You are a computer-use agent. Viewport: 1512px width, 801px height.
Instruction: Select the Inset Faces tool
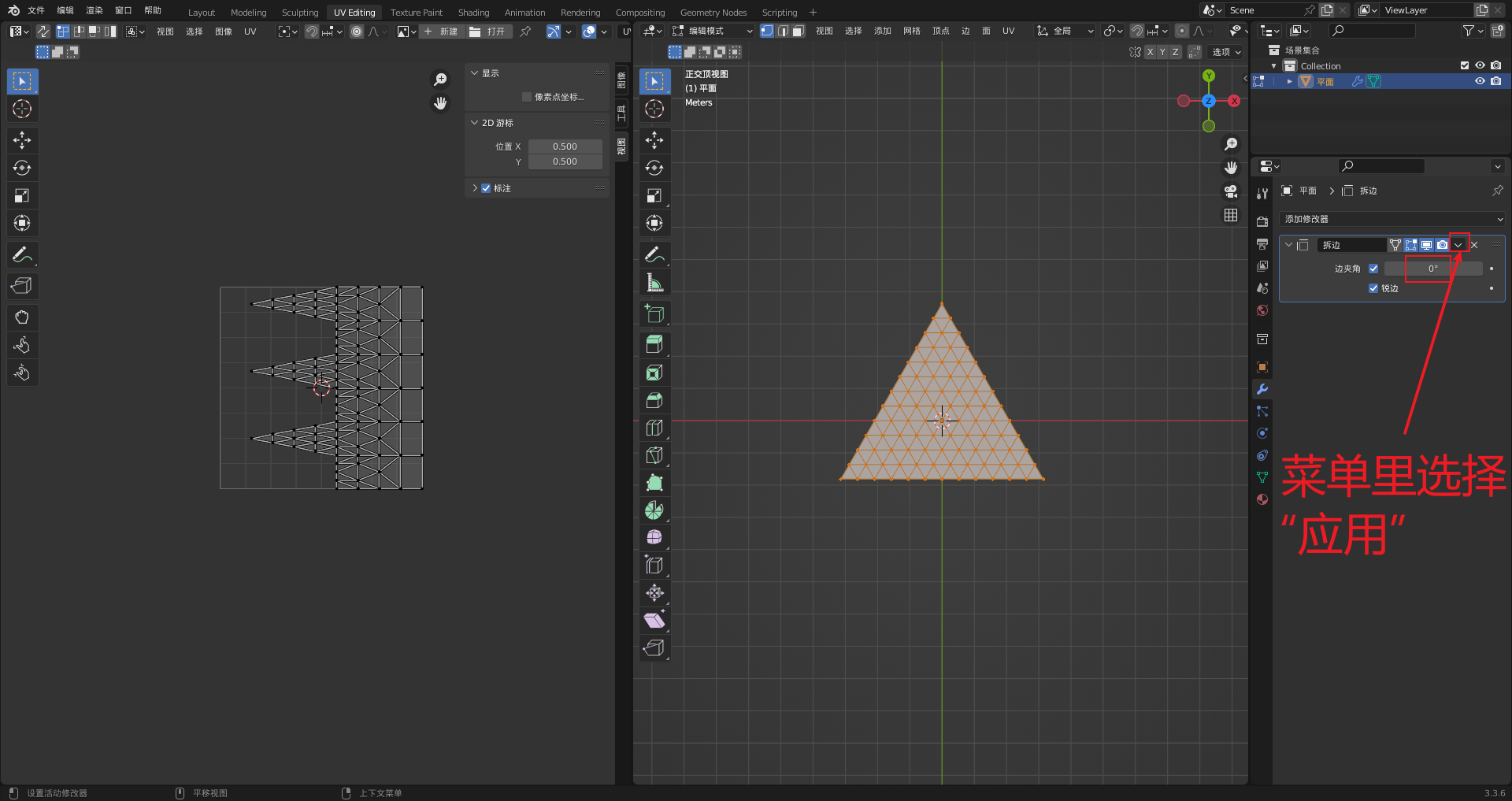tap(654, 373)
